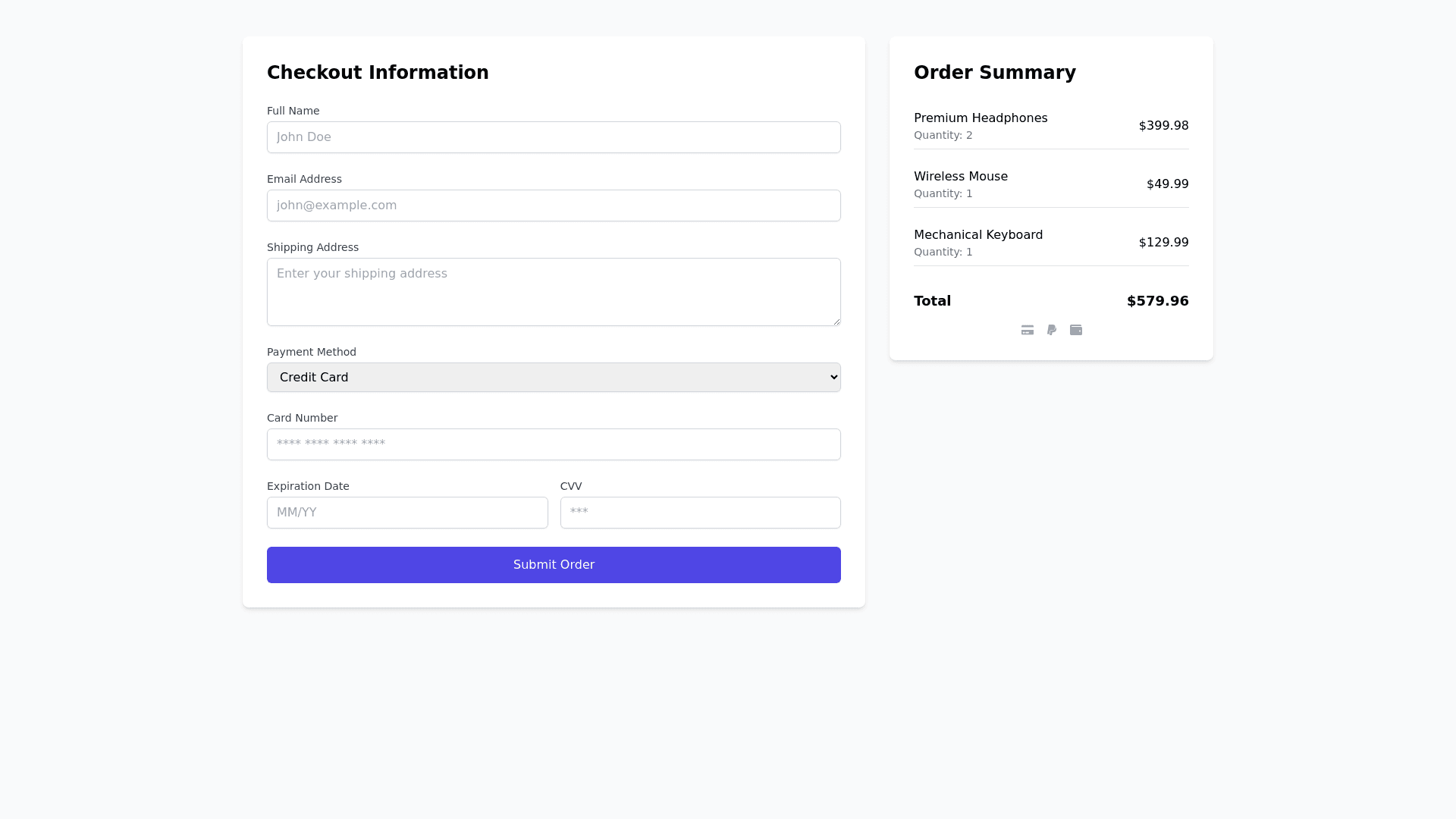Viewport: 1456px width, 819px height.
Task: Grab the Shipping Address resize handle
Action: [x=836, y=322]
